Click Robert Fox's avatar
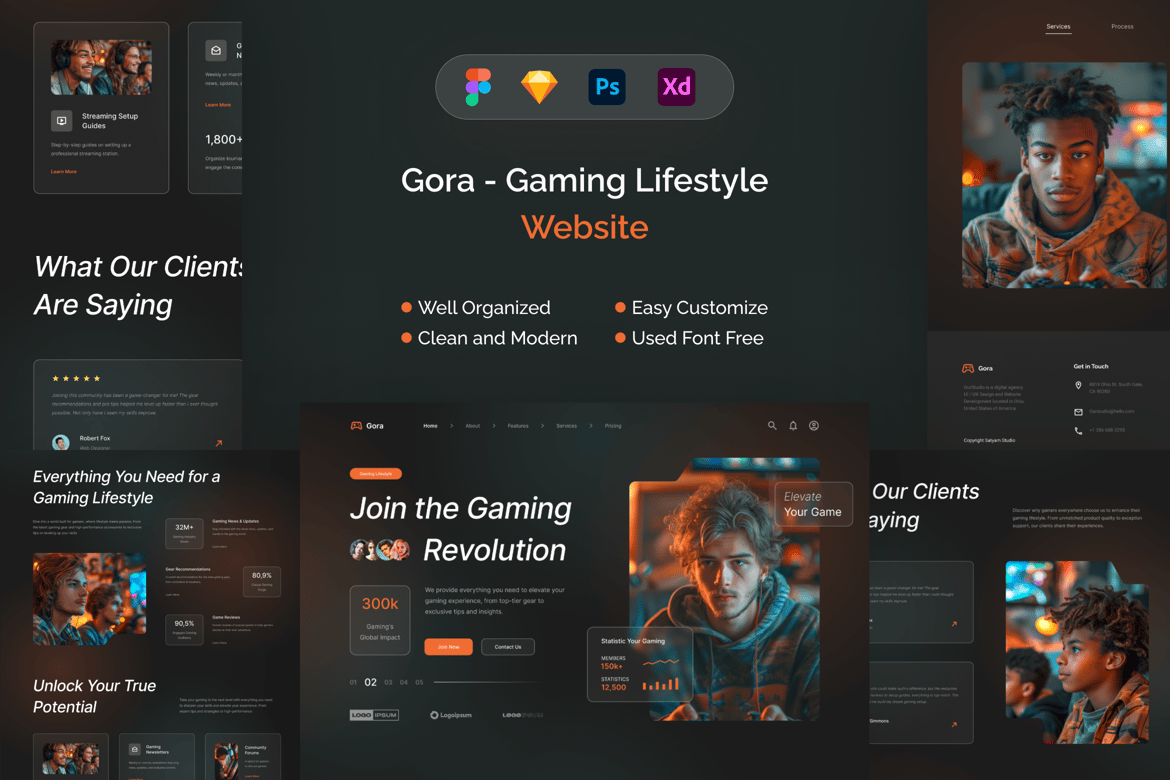This screenshot has height=780, width=1170. [60, 442]
